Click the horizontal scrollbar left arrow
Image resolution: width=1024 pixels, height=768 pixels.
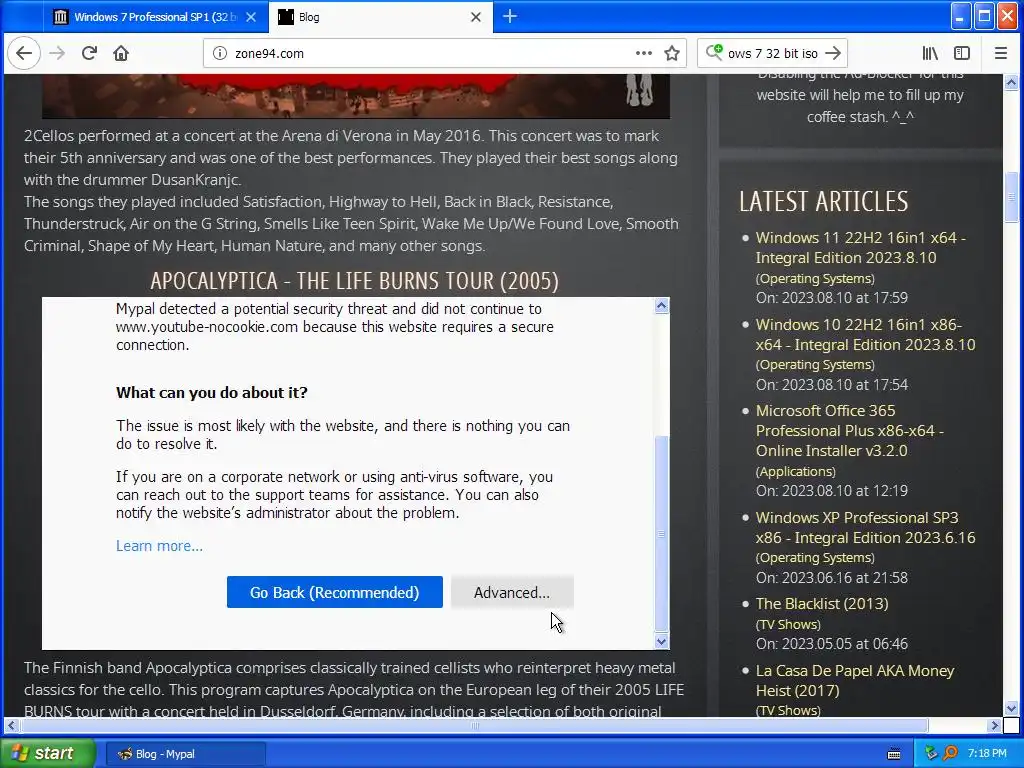[11, 726]
